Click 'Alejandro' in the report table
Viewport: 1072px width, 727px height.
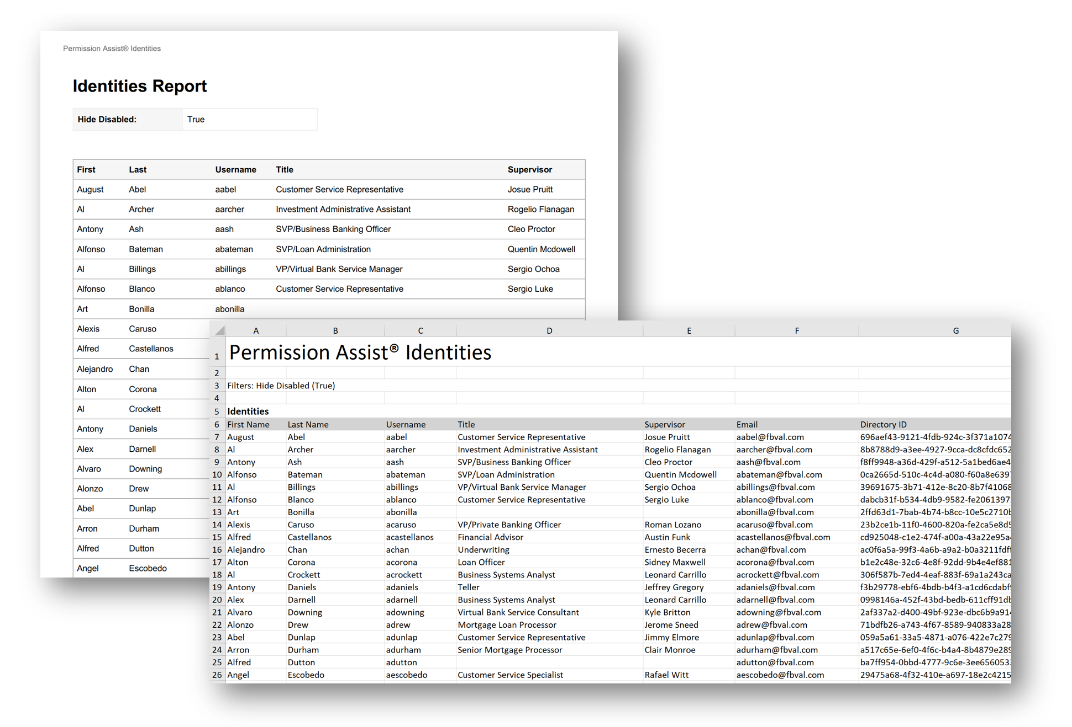[95, 369]
